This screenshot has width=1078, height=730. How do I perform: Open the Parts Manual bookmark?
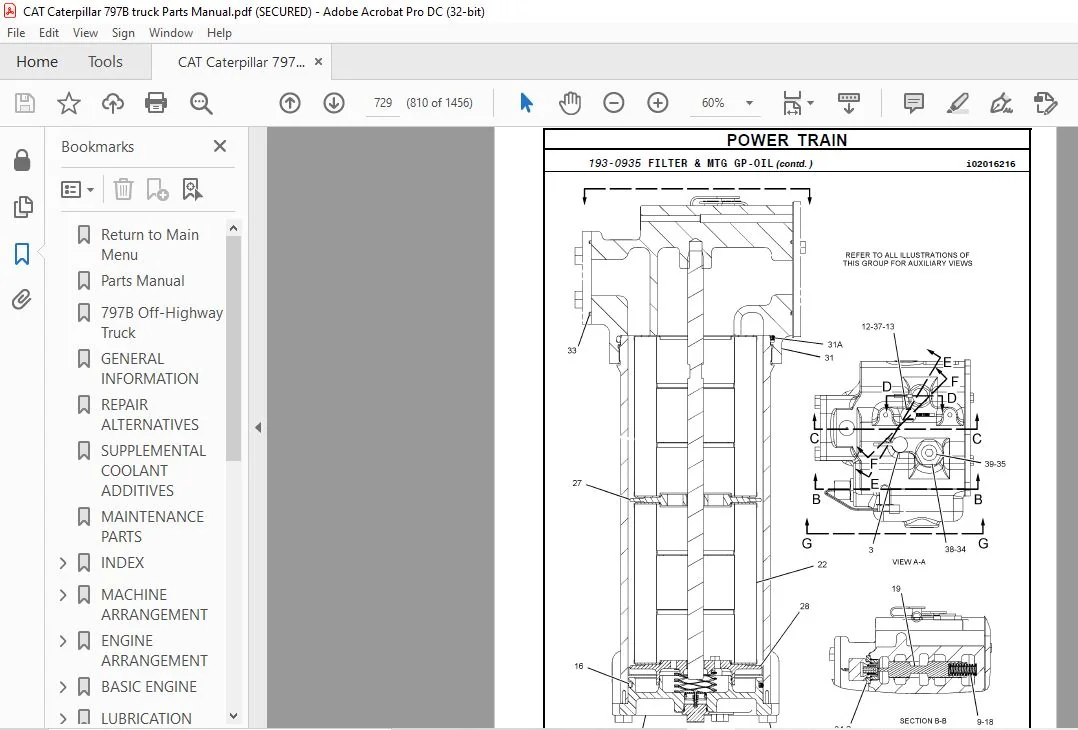142,281
